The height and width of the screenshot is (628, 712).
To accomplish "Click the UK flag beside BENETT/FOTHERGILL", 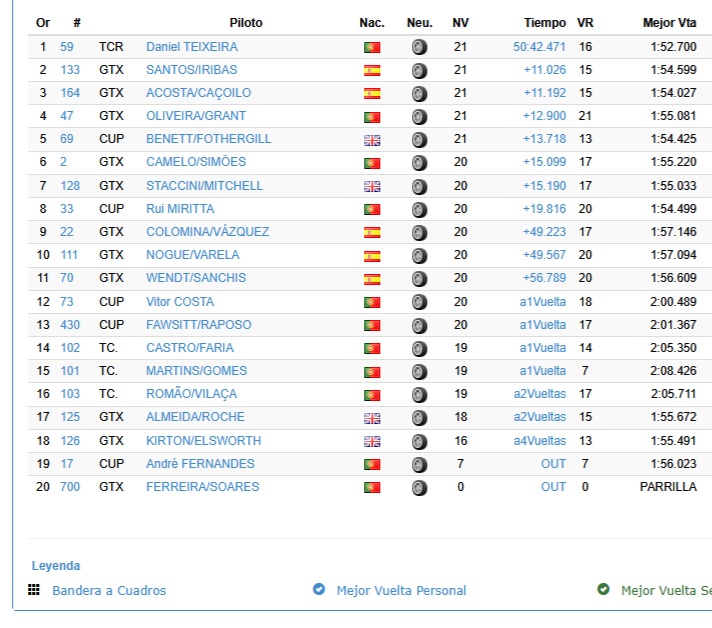I will [372, 140].
